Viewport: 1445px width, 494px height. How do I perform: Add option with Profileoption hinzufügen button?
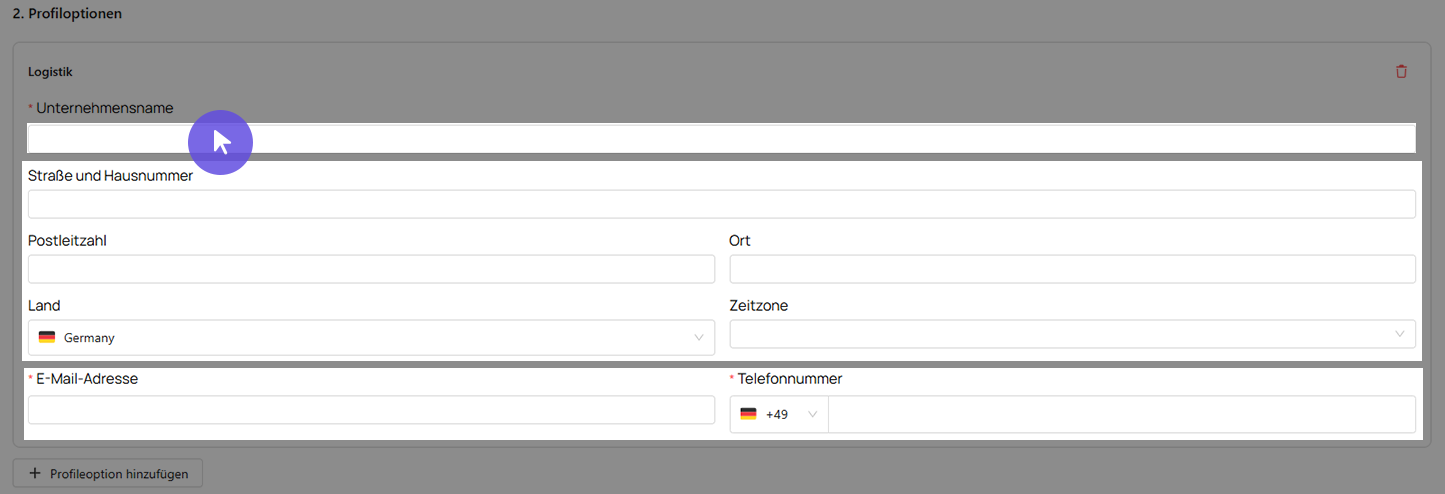point(107,473)
